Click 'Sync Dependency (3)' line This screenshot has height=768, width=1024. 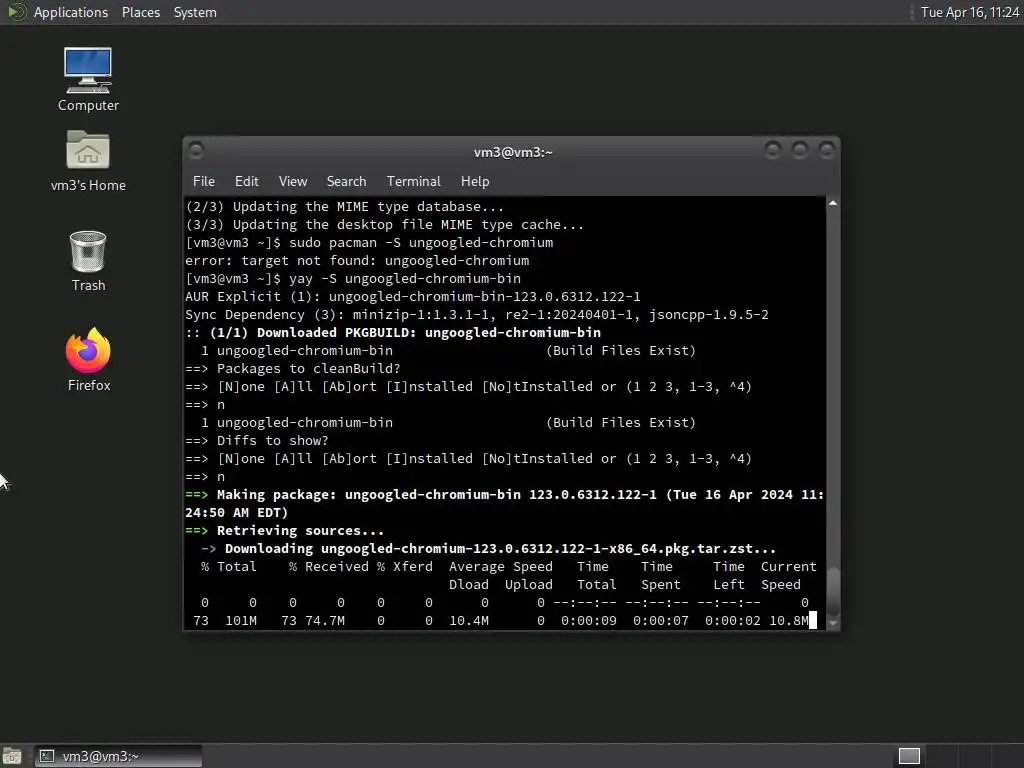[477, 315]
